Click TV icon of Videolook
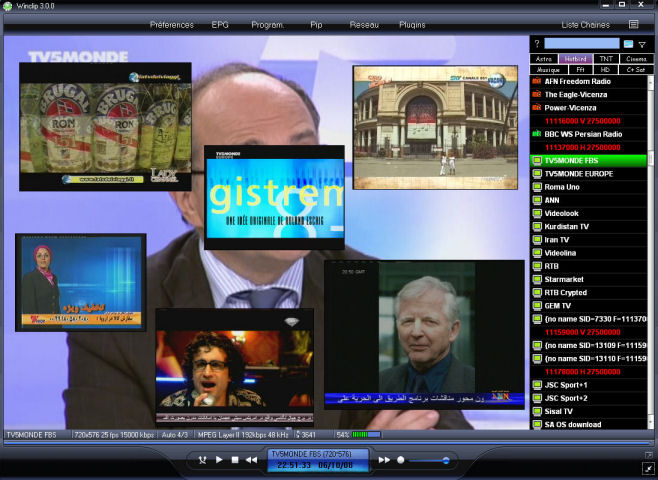 (x=536, y=214)
